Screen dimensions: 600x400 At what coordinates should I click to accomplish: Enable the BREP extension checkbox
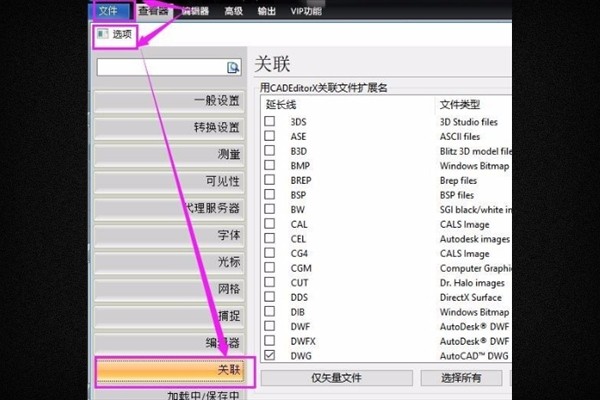[x=269, y=180]
